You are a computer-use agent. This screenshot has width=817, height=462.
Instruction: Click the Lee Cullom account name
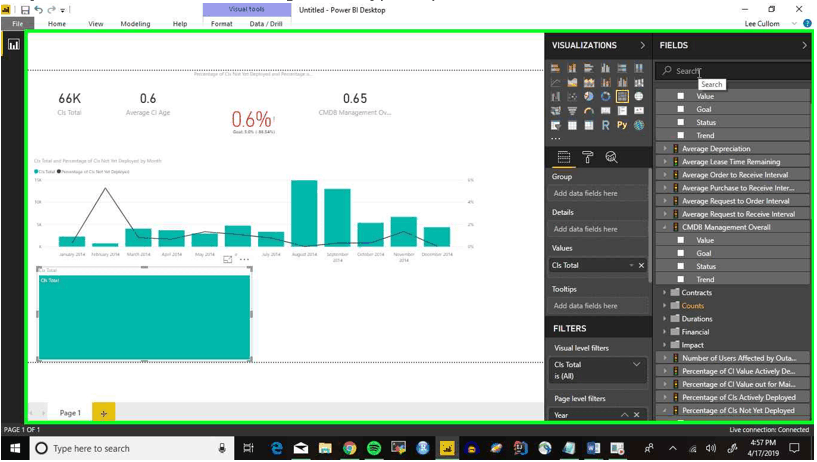tap(762, 24)
